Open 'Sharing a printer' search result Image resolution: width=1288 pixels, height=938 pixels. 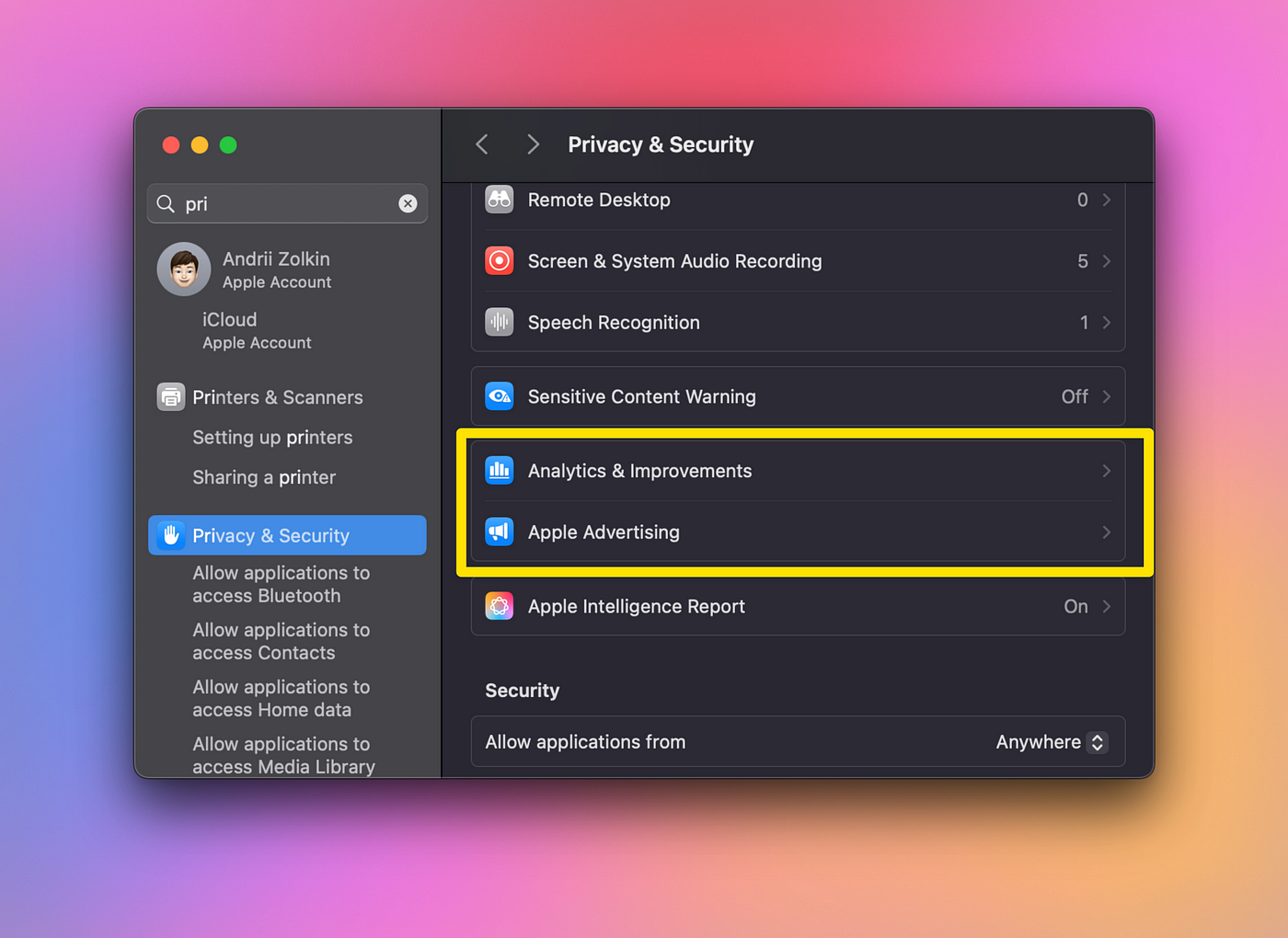(x=264, y=477)
